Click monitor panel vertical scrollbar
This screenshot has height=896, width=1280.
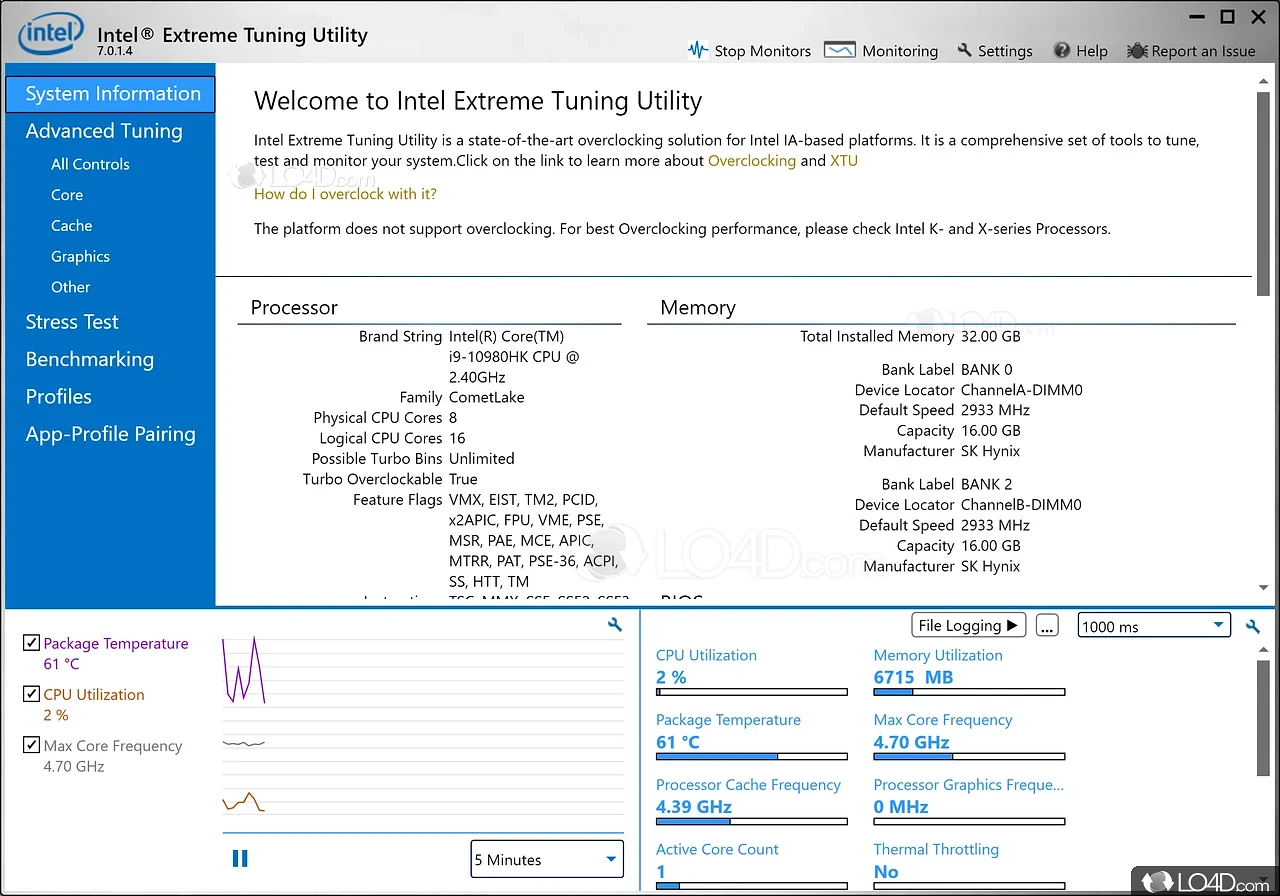(1264, 716)
